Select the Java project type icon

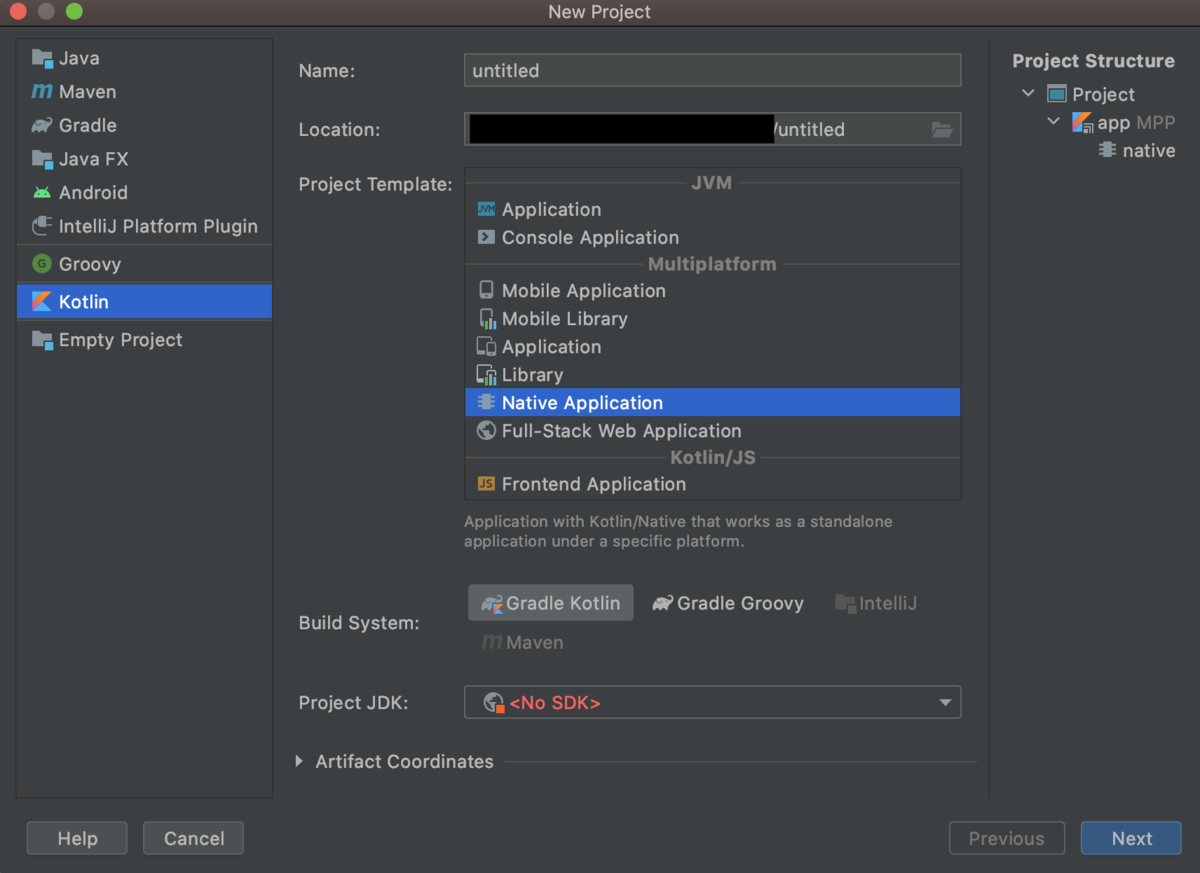[x=42, y=58]
